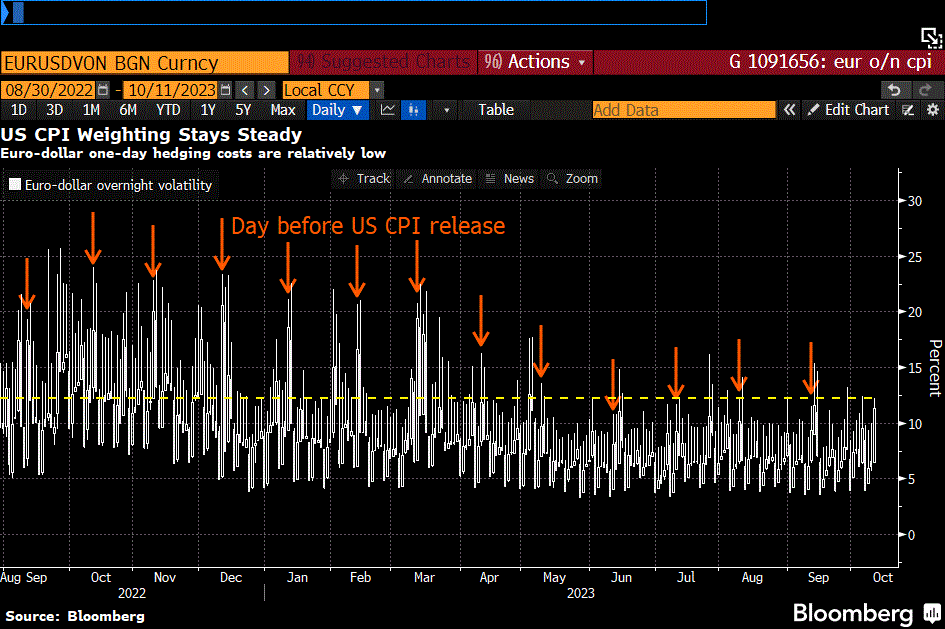Select the YTD time range

(168, 110)
